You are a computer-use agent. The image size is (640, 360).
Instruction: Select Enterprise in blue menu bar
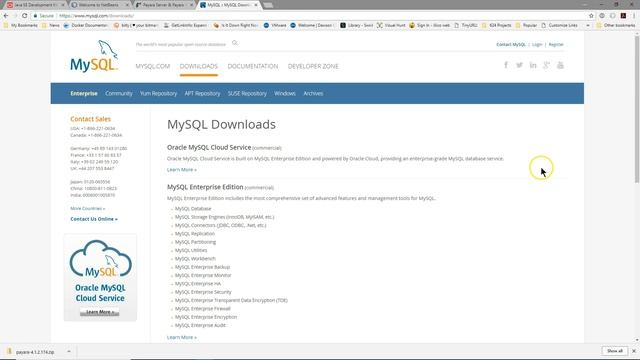click(84, 93)
